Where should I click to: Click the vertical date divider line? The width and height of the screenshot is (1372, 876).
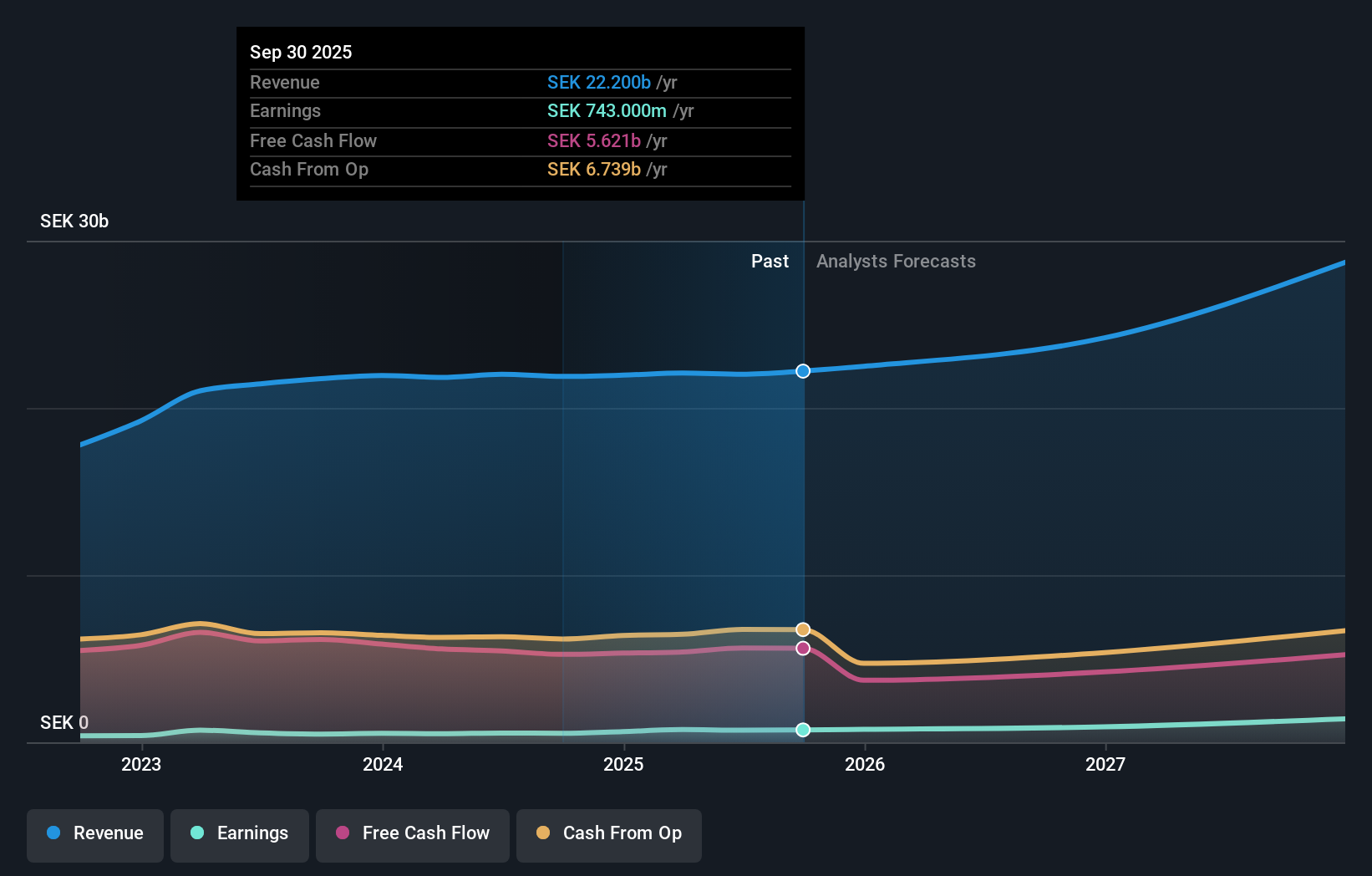point(802,502)
